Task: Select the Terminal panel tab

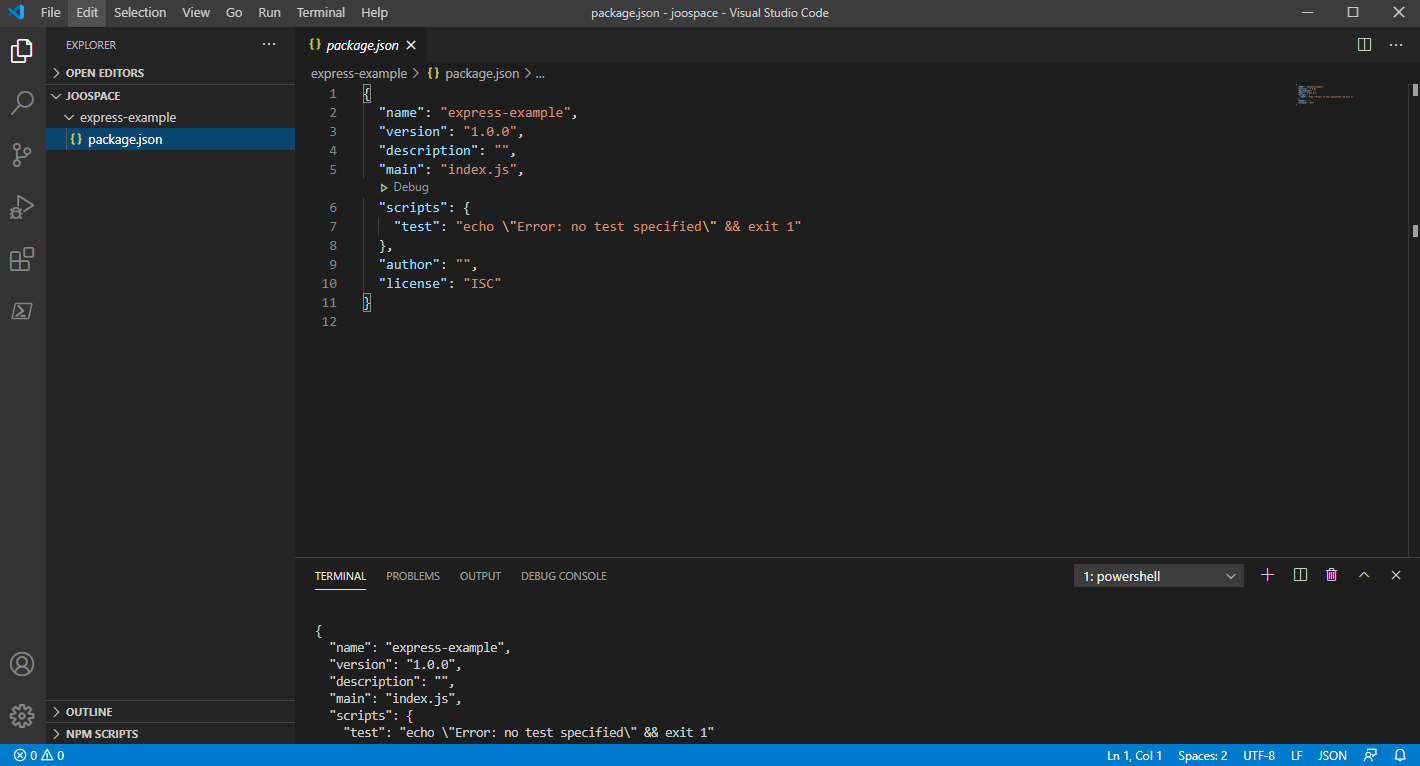Action: [340, 576]
